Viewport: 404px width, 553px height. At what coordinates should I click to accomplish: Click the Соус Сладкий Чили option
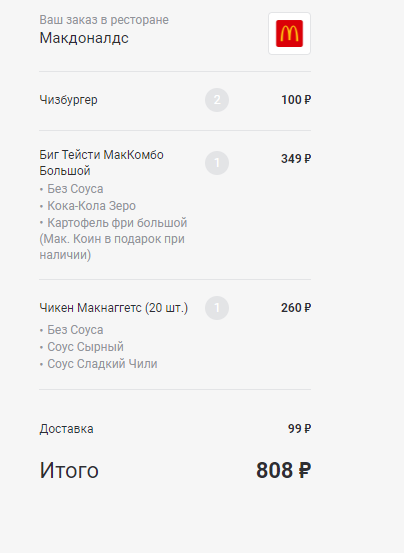pos(102,364)
